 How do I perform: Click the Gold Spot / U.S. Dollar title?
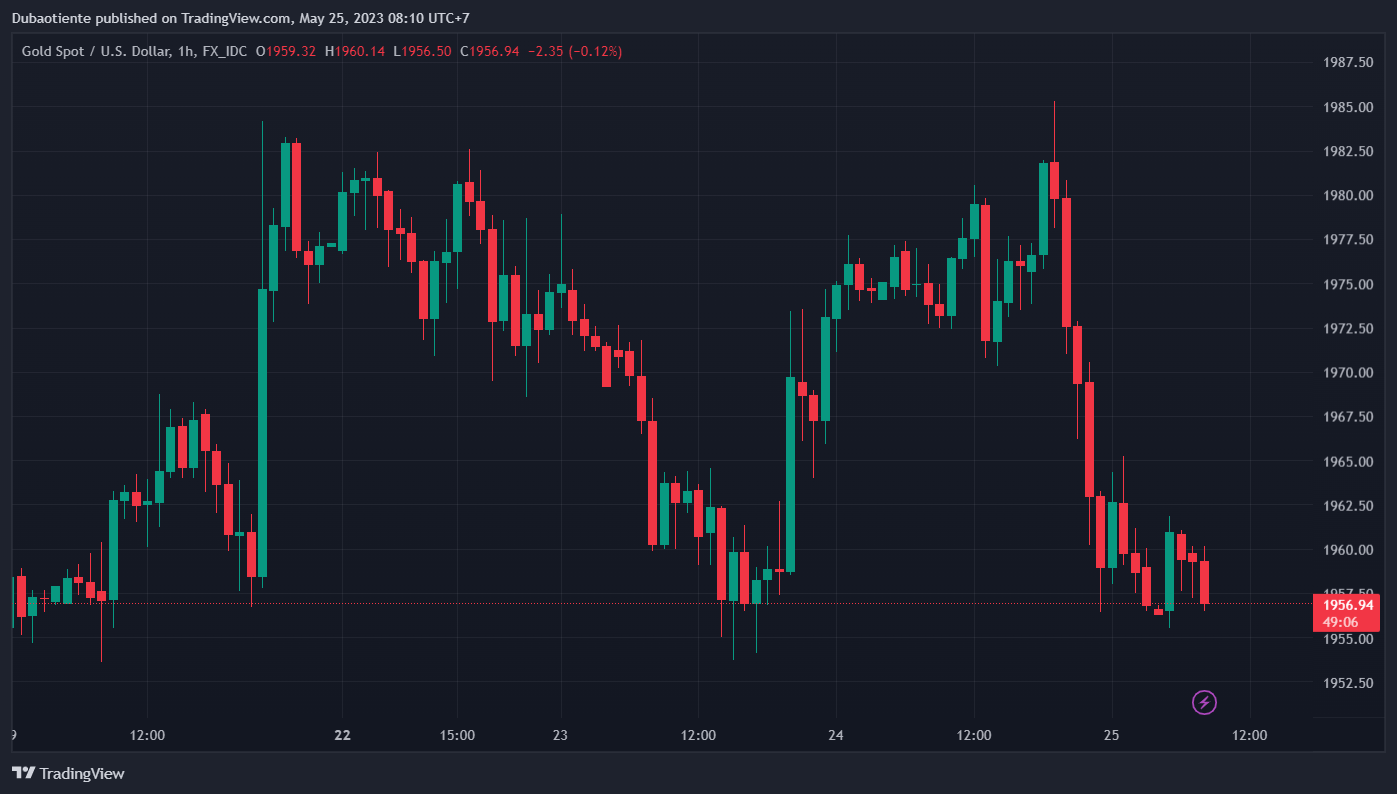96,51
